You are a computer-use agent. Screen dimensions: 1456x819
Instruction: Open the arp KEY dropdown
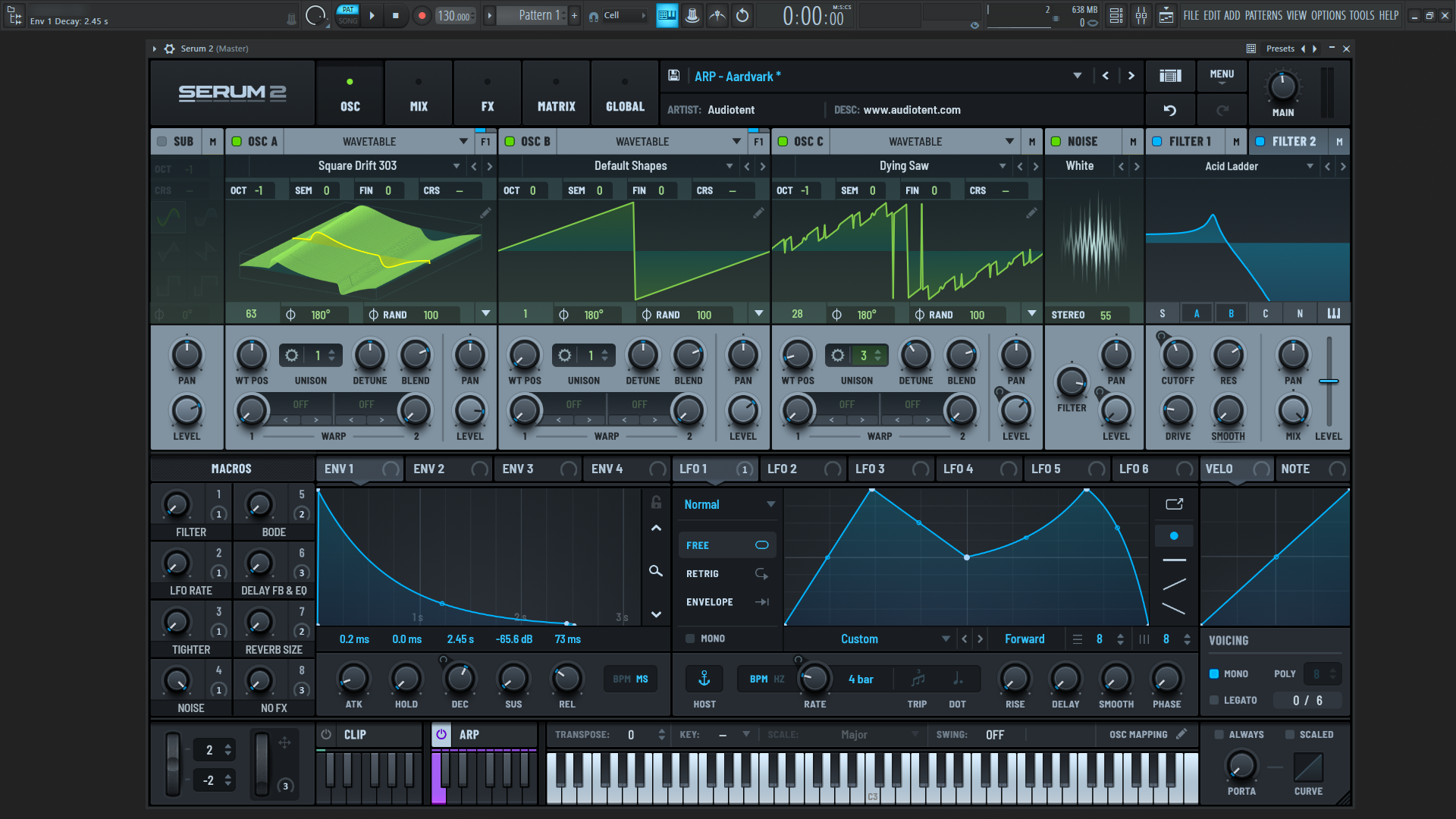coord(746,734)
